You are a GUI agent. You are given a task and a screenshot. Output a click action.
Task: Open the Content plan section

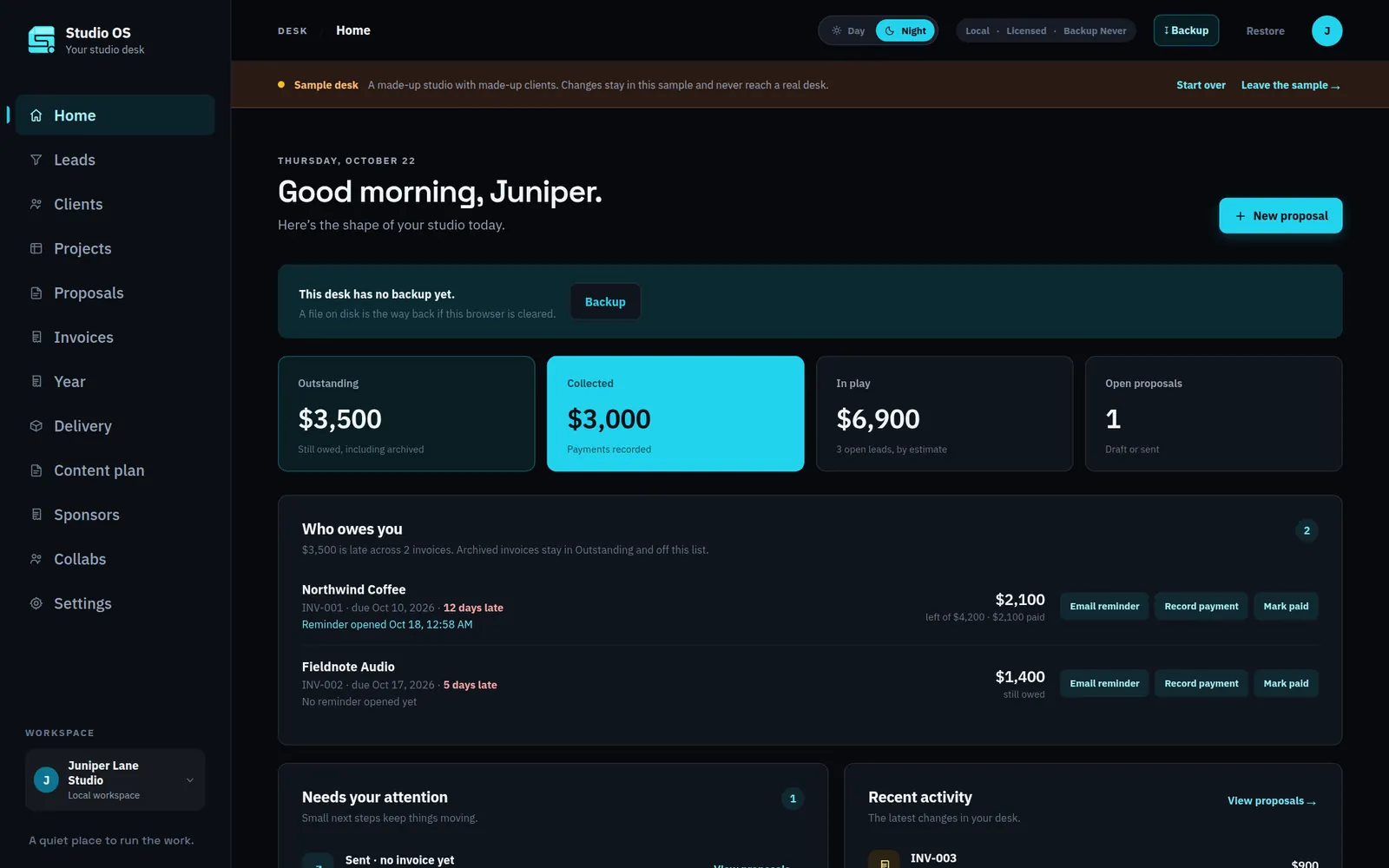click(115, 470)
